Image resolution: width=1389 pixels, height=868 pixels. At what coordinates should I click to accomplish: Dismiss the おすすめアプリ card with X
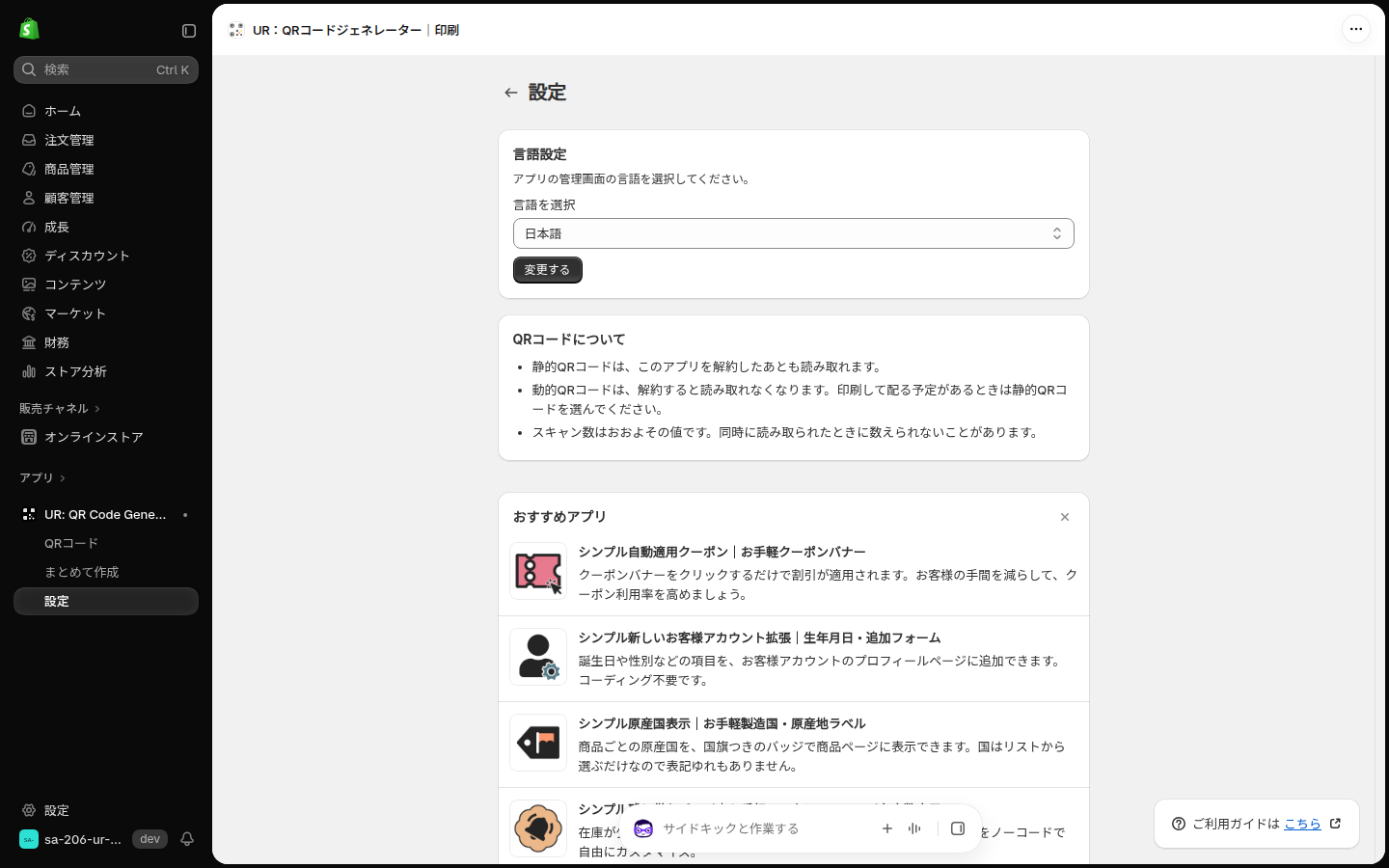tap(1065, 517)
